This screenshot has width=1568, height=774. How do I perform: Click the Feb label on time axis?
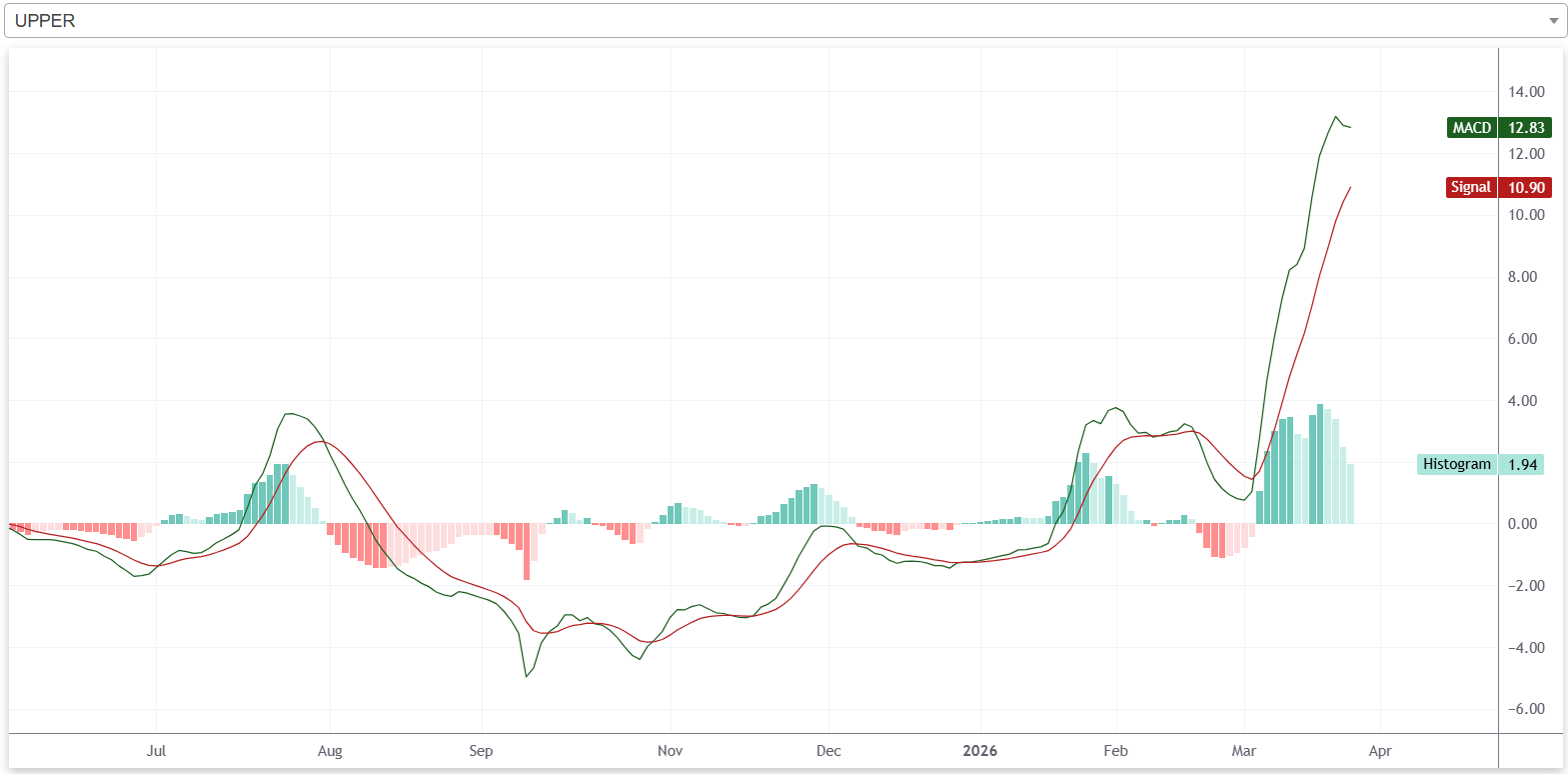coord(1115,751)
